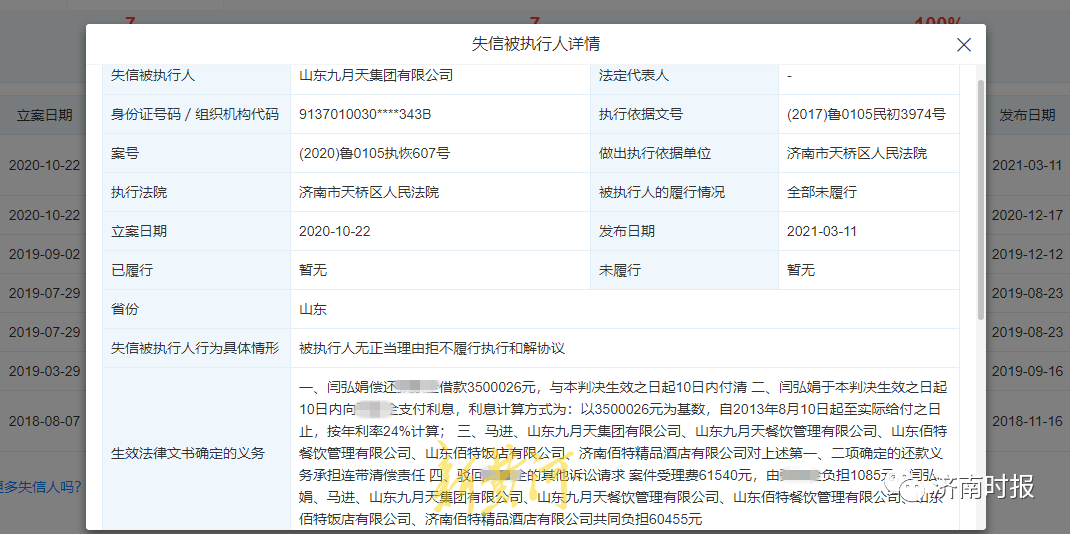1070x534 pixels.
Task: Click 做出执行依据单位 value 济南市天桥区人民法院
Action: [857, 153]
